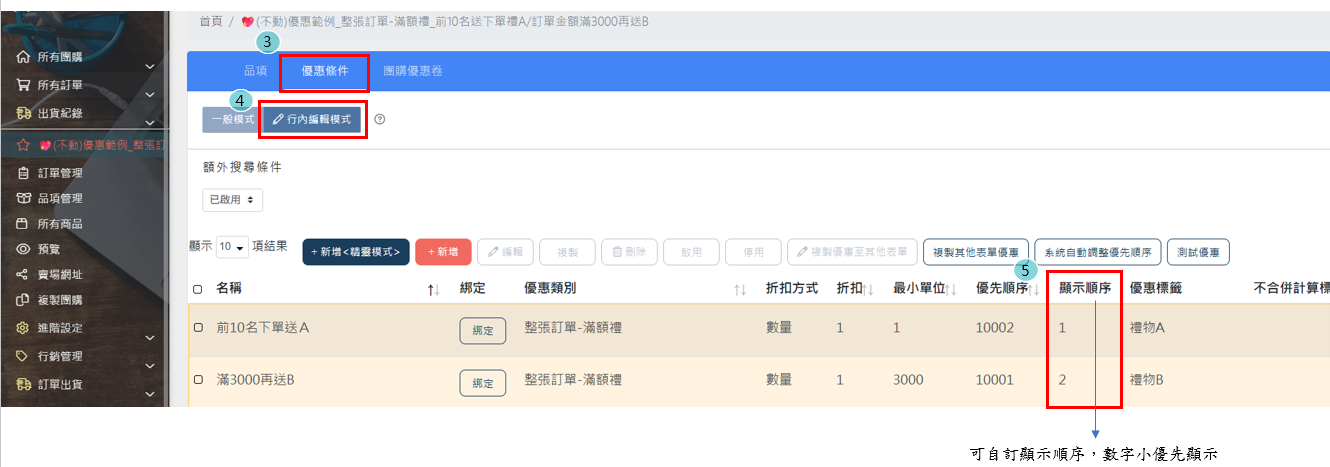
Task: Open the 顯示 10 results-per-page dropdown
Action: point(232,247)
